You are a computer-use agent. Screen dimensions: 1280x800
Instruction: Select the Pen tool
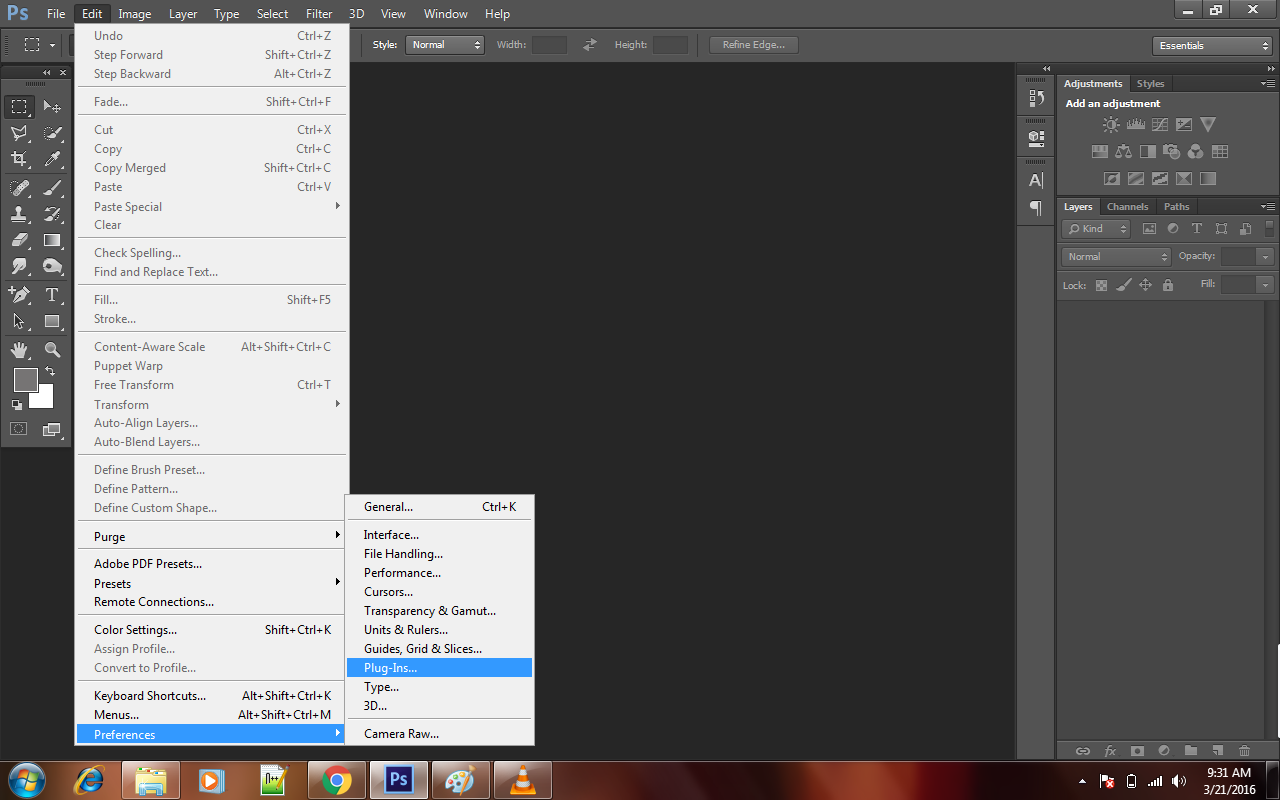pyautogui.click(x=19, y=295)
